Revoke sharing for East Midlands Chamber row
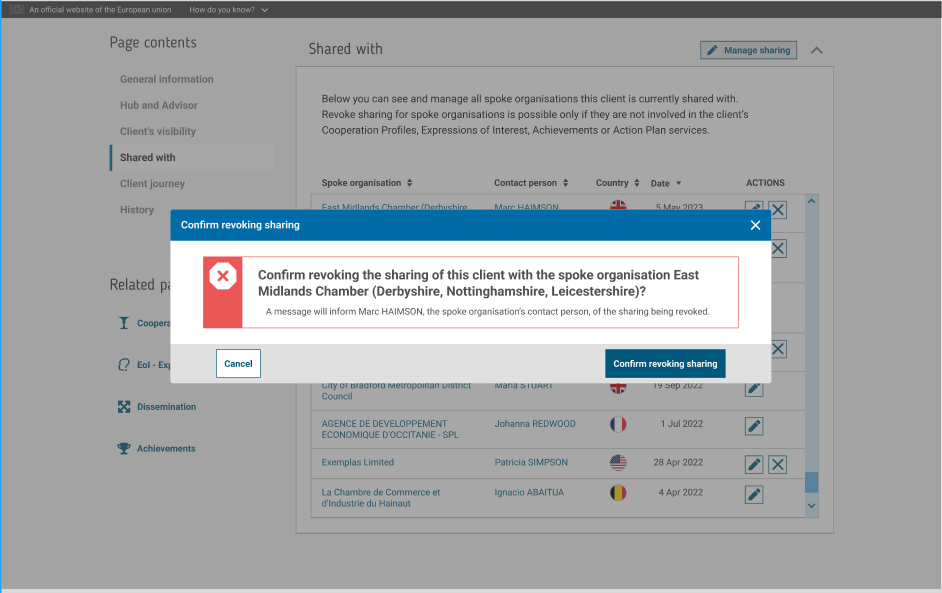This screenshot has height=593, width=942. tap(777, 210)
